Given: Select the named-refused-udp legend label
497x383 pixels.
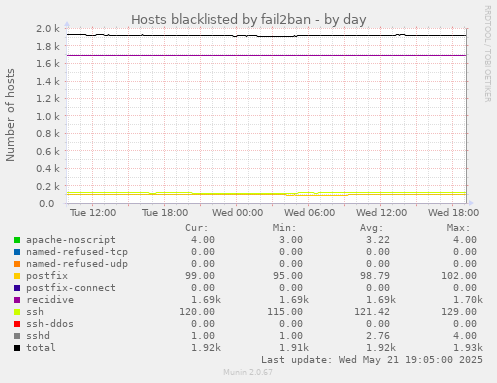Looking at the screenshot, I should point(77,264).
